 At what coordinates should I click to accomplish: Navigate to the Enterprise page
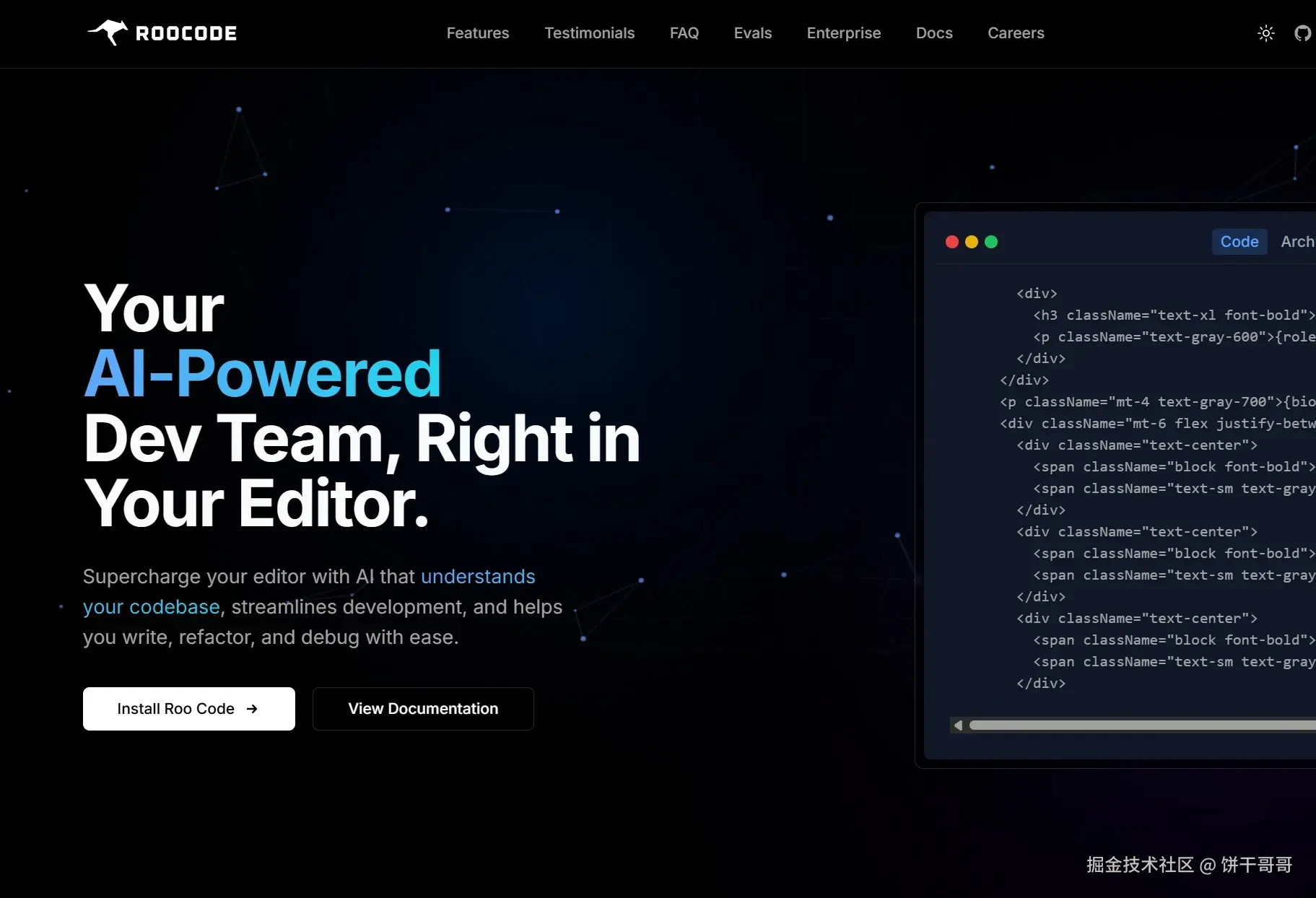[844, 33]
